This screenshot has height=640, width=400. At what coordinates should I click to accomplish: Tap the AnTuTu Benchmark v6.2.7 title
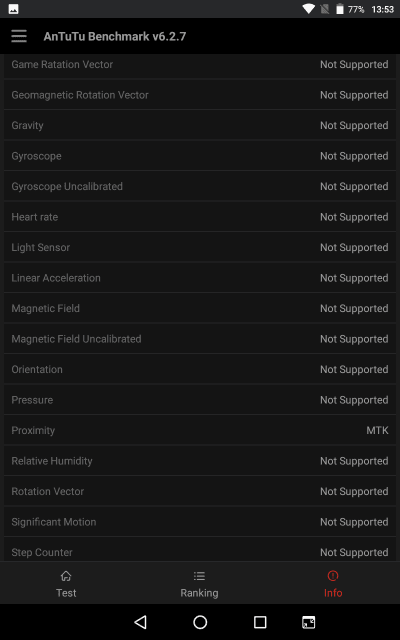[x=115, y=36]
